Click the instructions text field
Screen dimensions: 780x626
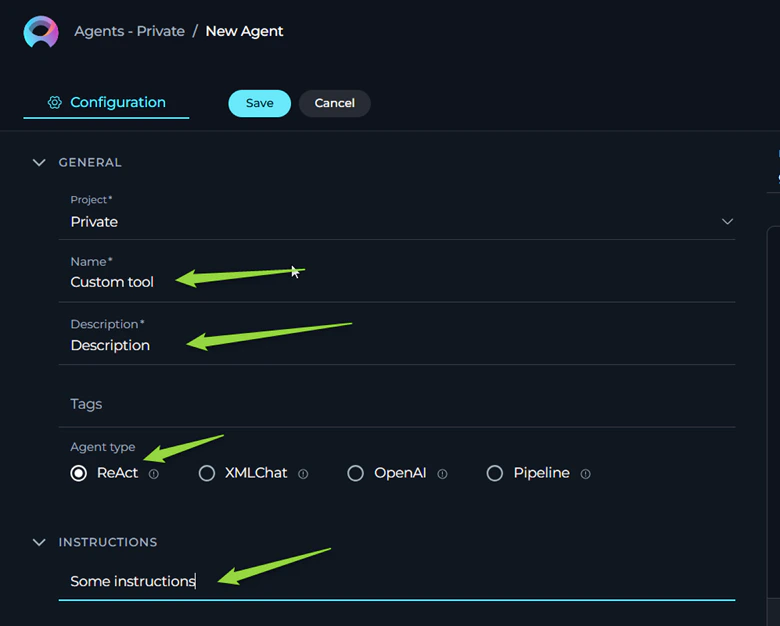[x=396, y=581]
